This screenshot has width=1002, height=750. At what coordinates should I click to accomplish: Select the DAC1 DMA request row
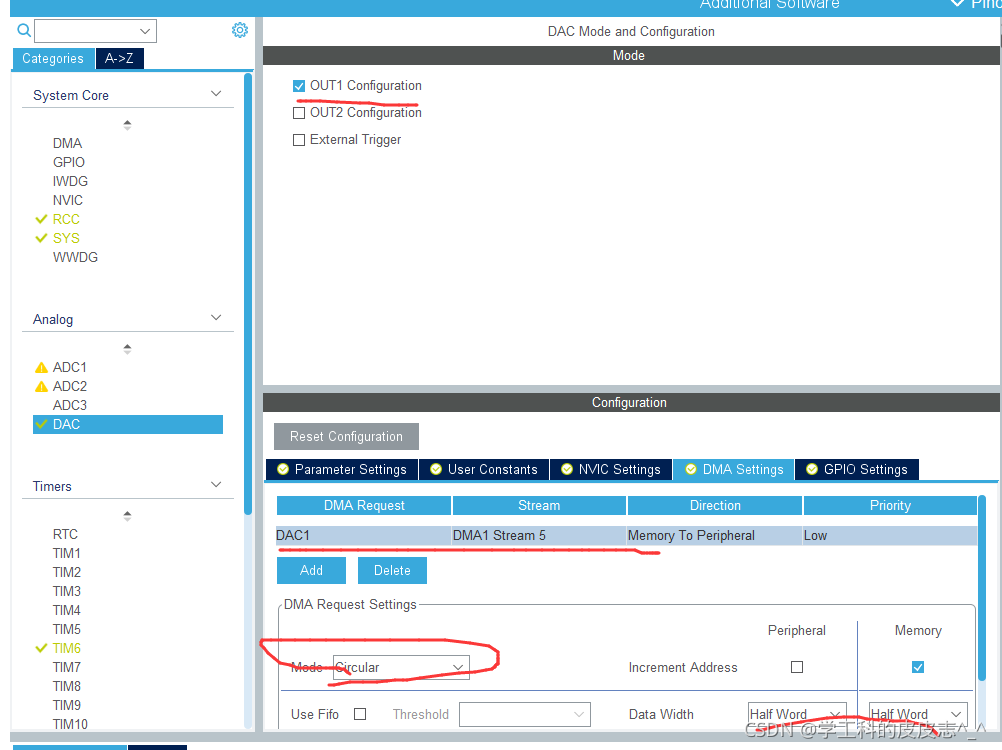tap(626, 535)
